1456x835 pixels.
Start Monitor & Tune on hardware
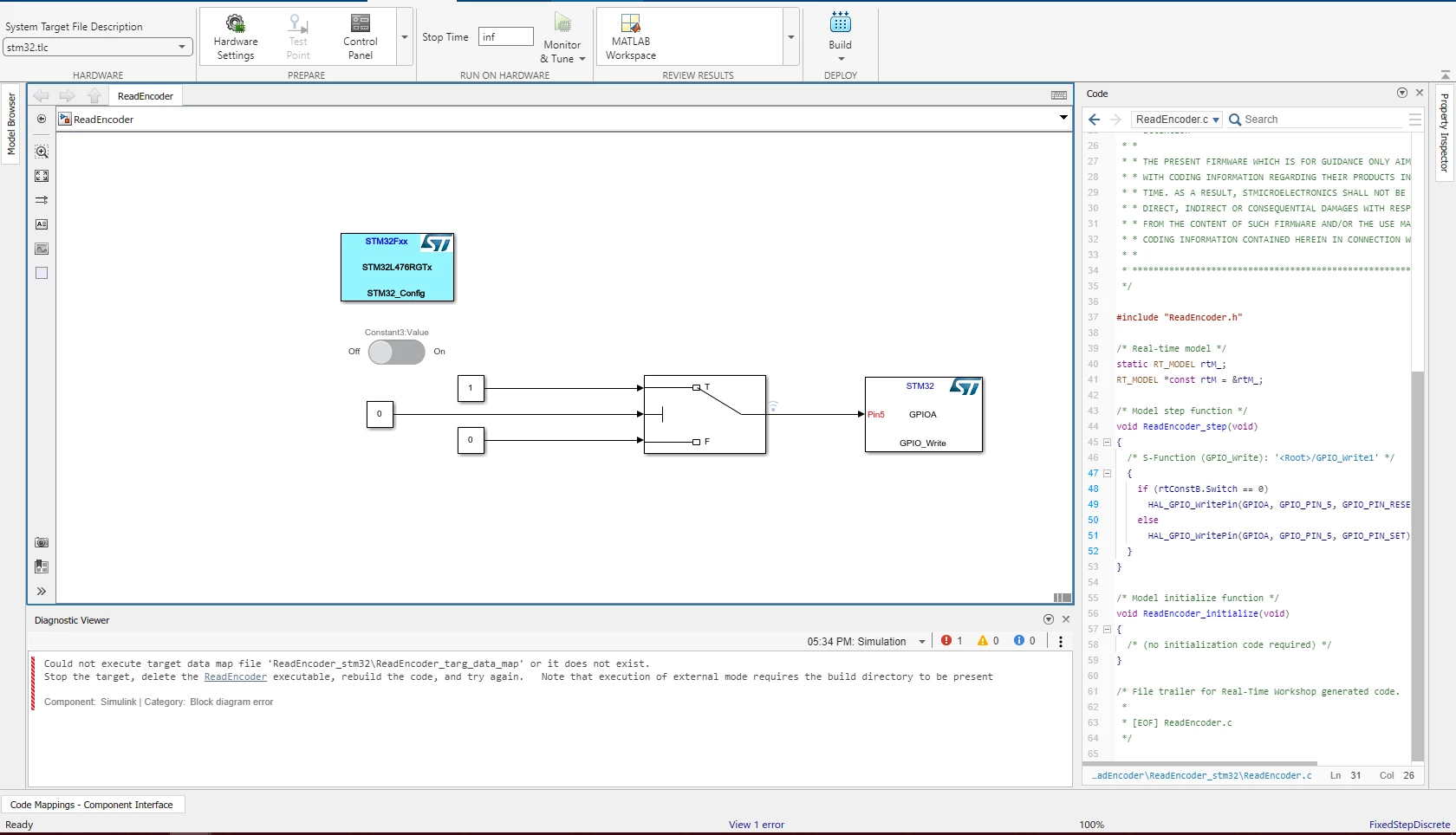(x=562, y=29)
